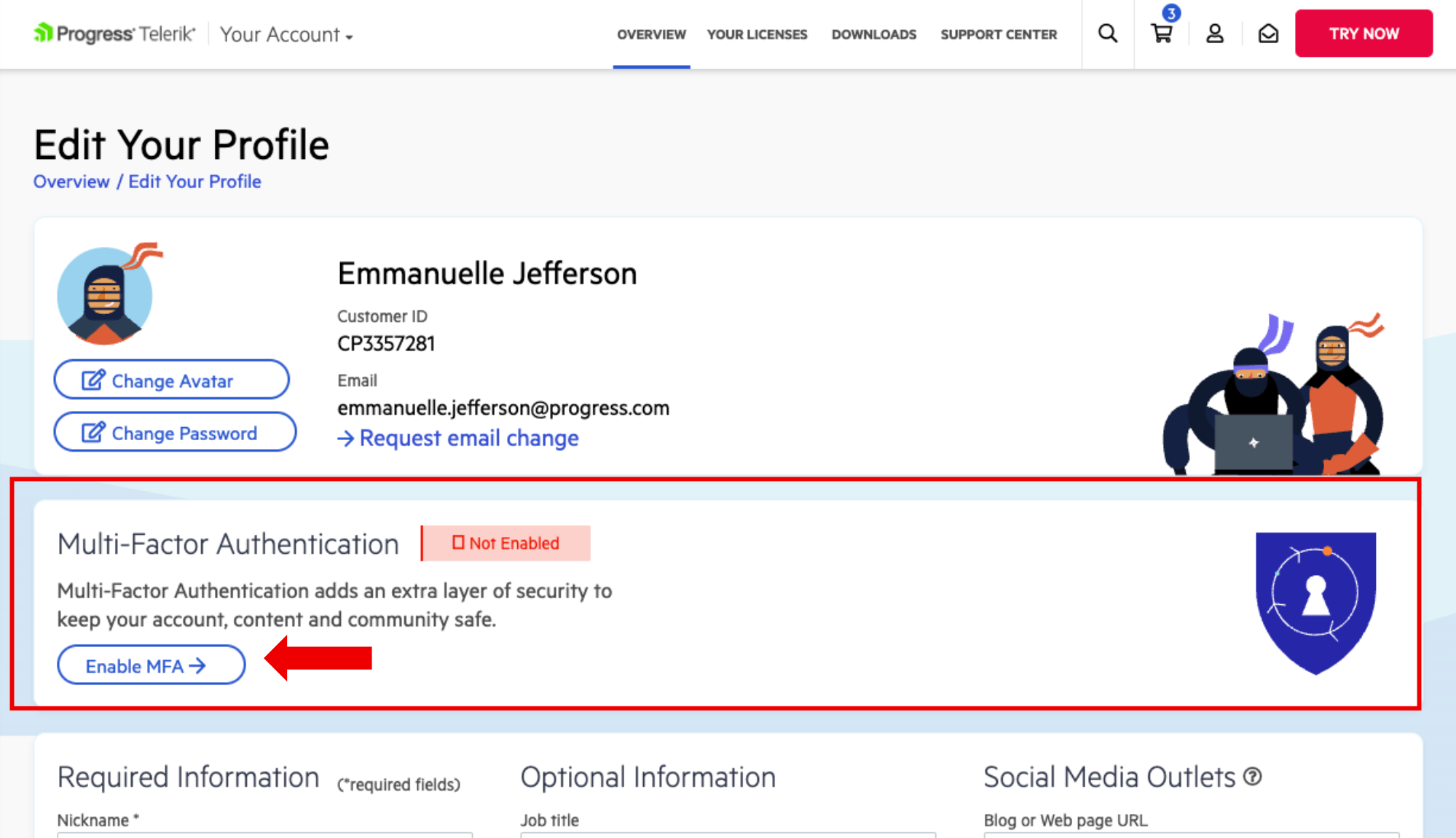The width and height of the screenshot is (1456, 838).
Task: Open the user account profile icon
Action: pyautogui.click(x=1215, y=34)
